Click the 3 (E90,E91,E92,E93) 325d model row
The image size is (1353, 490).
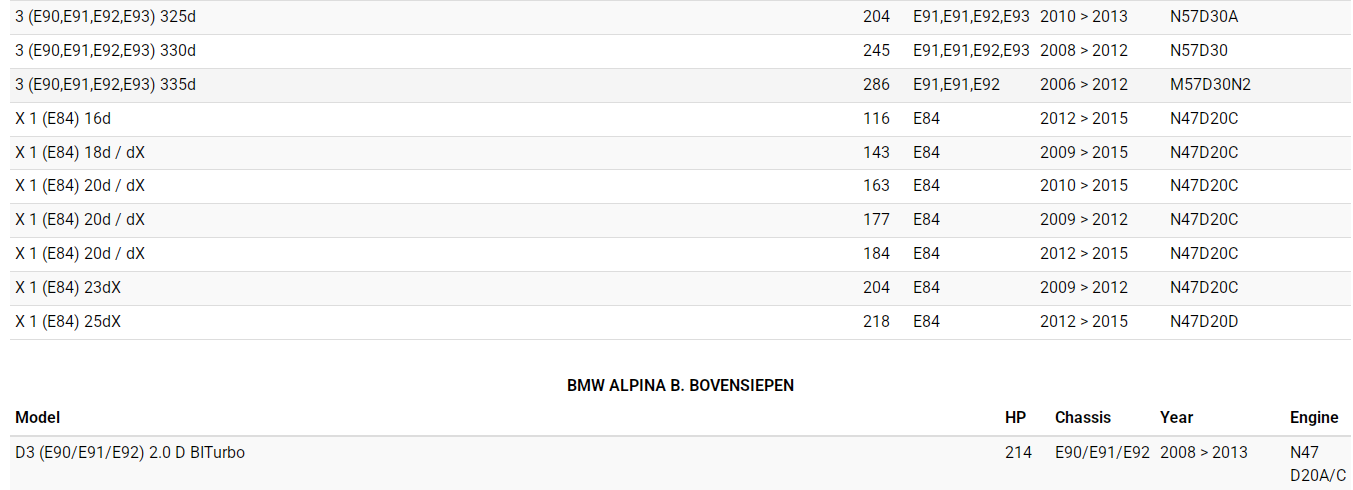coord(105,16)
